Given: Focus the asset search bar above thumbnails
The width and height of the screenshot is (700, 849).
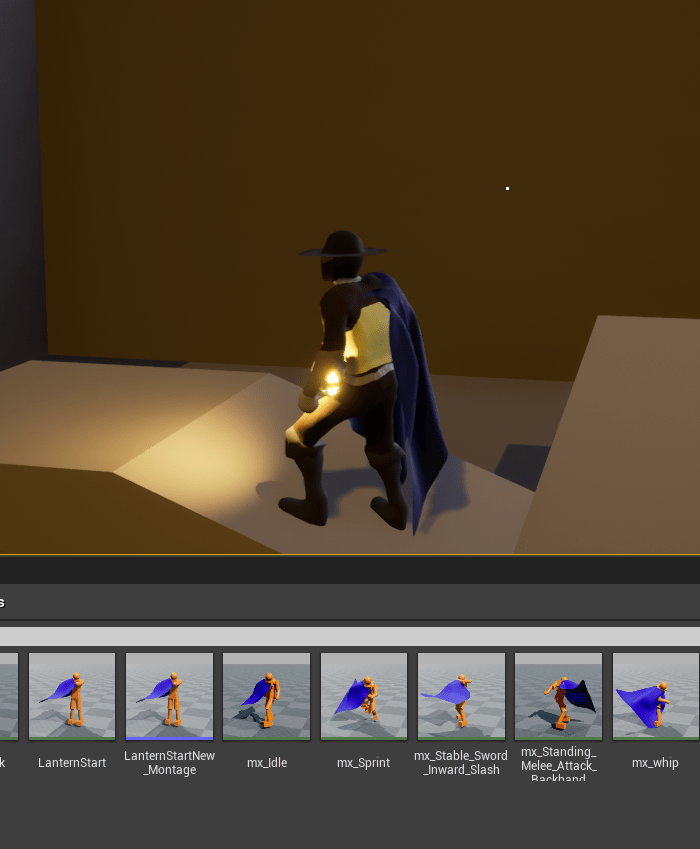Looking at the screenshot, I should (350, 636).
